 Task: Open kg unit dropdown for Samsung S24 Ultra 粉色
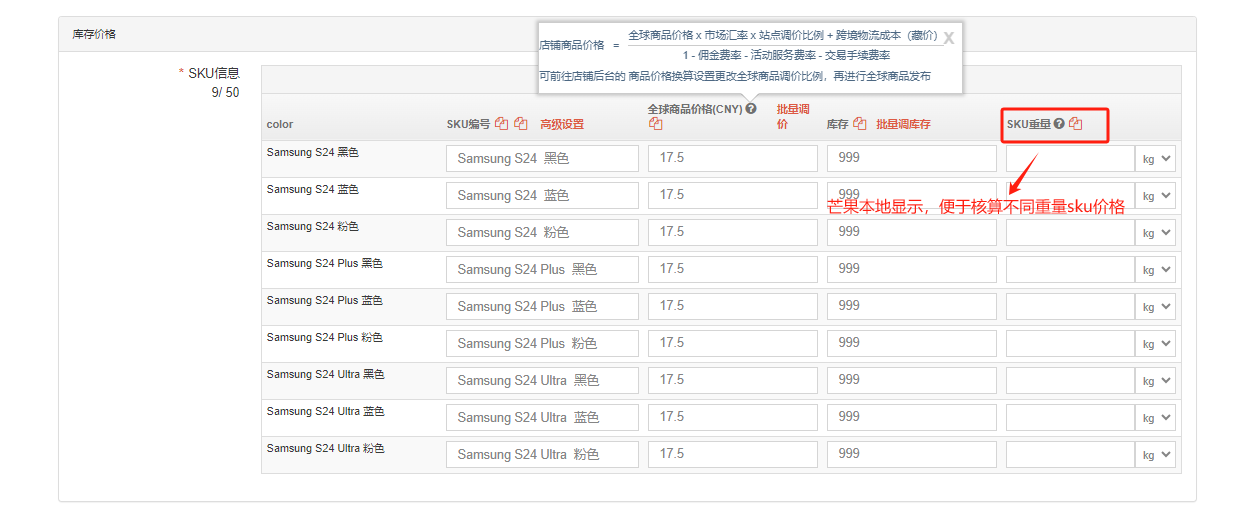[1157, 455]
